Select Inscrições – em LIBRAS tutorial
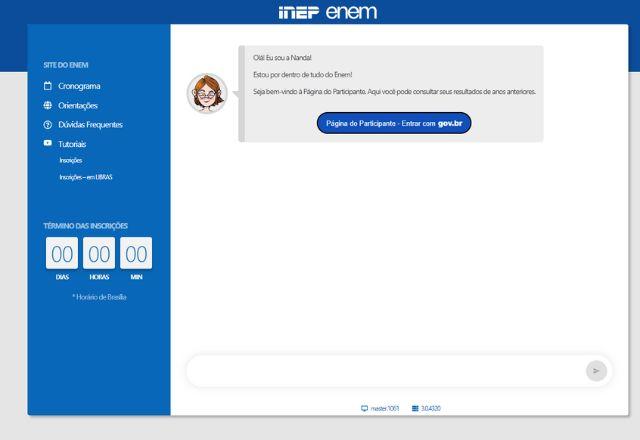640x440 pixels. 86,177
